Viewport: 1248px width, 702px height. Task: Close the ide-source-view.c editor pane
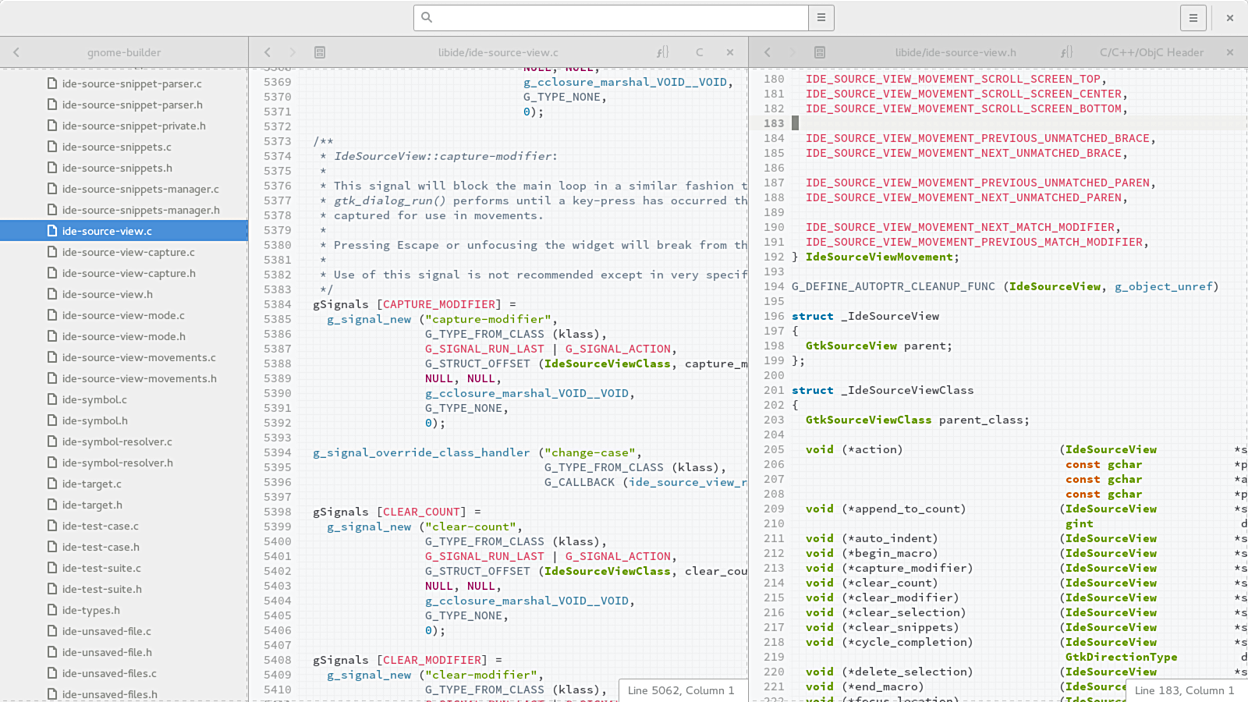730,52
